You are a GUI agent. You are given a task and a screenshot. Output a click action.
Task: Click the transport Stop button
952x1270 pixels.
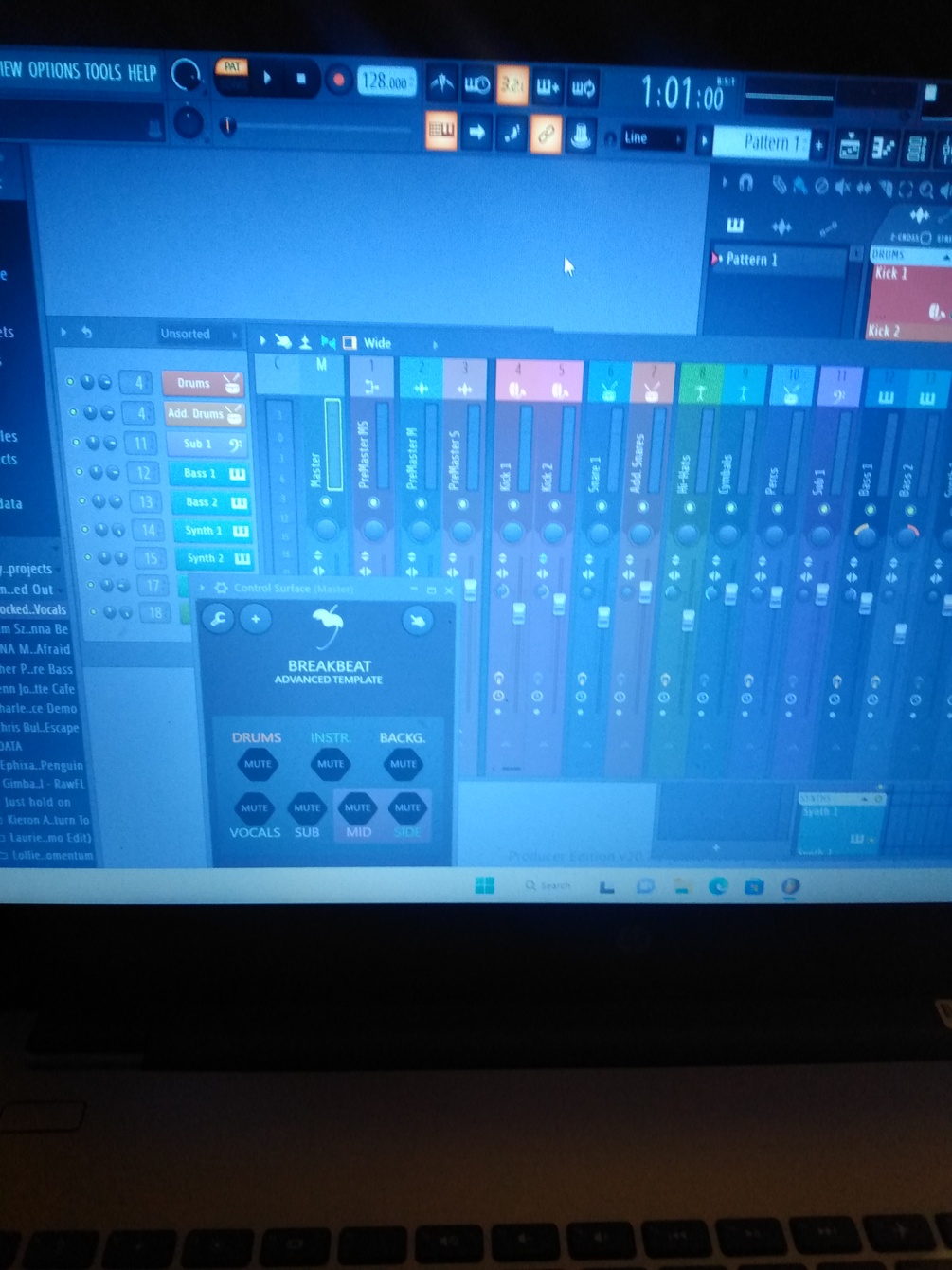click(301, 79)
